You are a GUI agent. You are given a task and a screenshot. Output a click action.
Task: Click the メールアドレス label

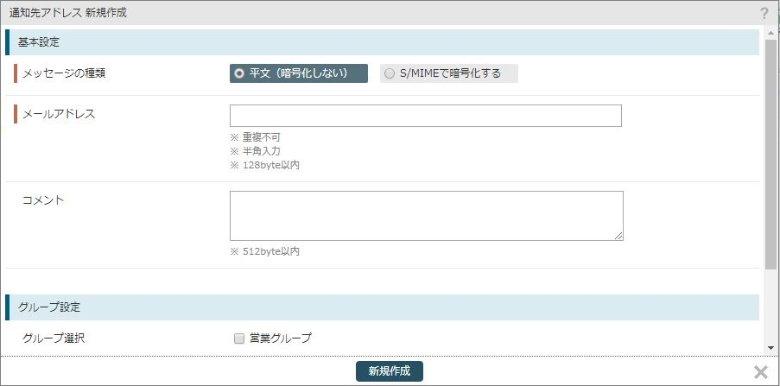coord(58,114)
